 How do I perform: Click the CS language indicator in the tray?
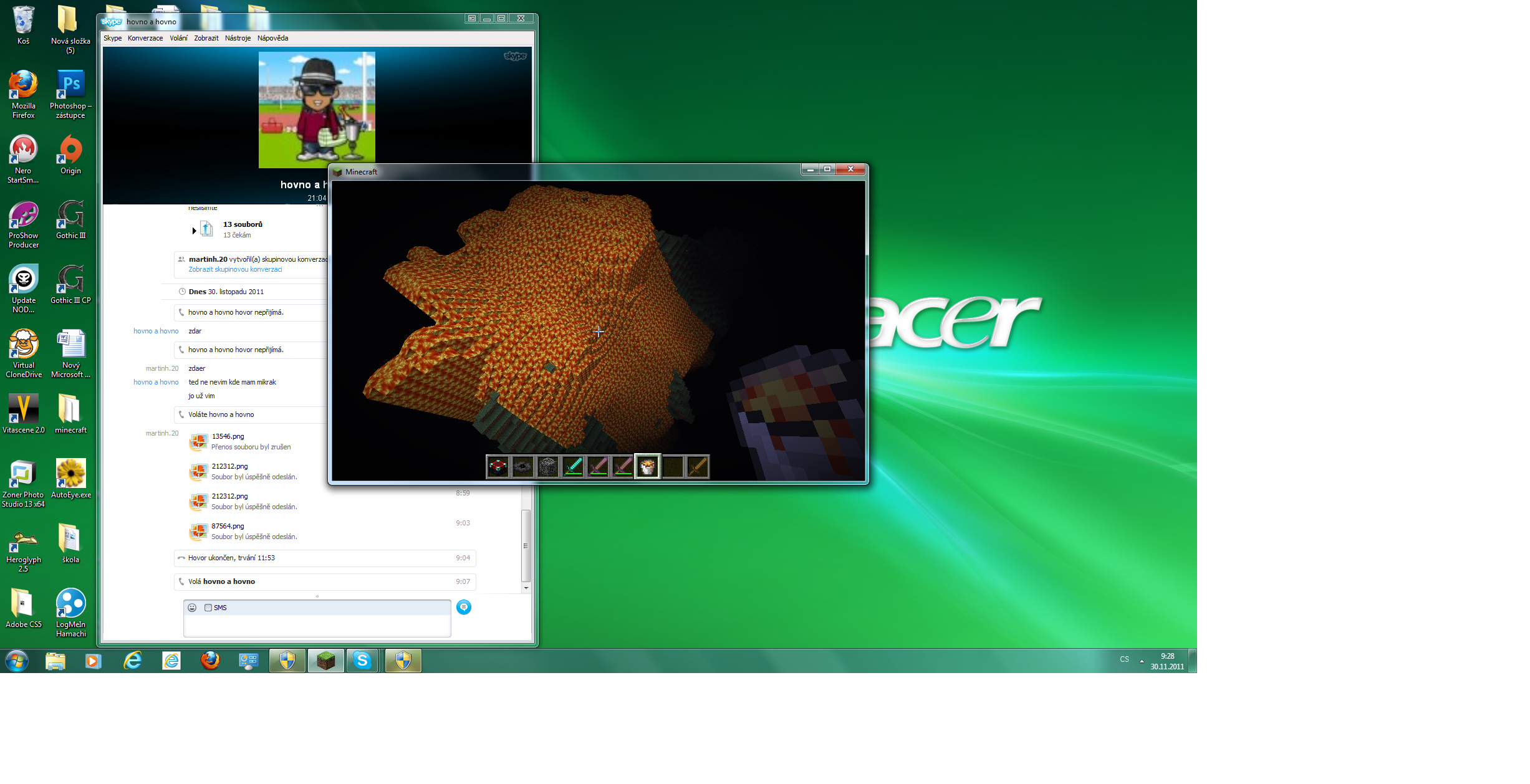pyautogui.click(x=1124, y=659)
